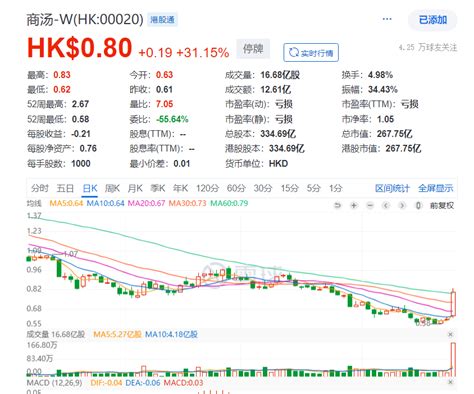This screenshot has height=394, width=474.
Task: Click the 量比 value 7.05
Action: 165,104
